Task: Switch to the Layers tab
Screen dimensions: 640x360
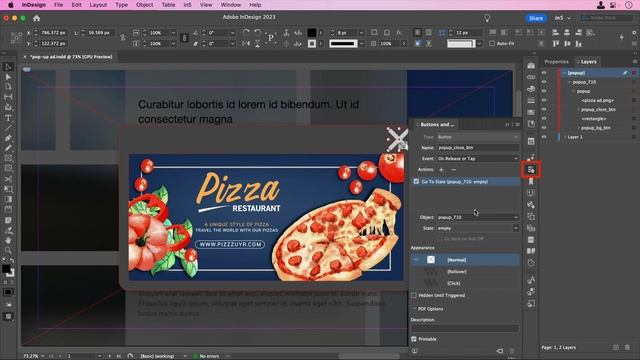Action: tap(587, 62)
